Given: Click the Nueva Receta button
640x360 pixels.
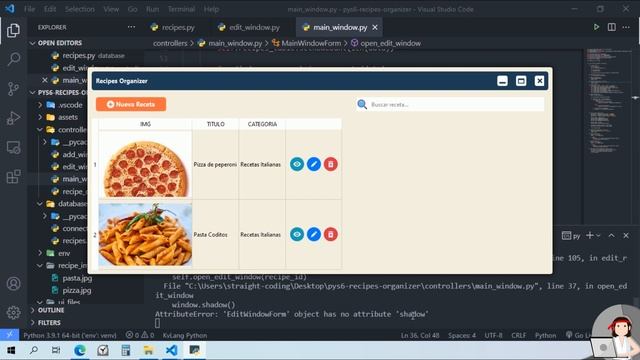Looking at the screenshot, I should (x=131, y=104).
